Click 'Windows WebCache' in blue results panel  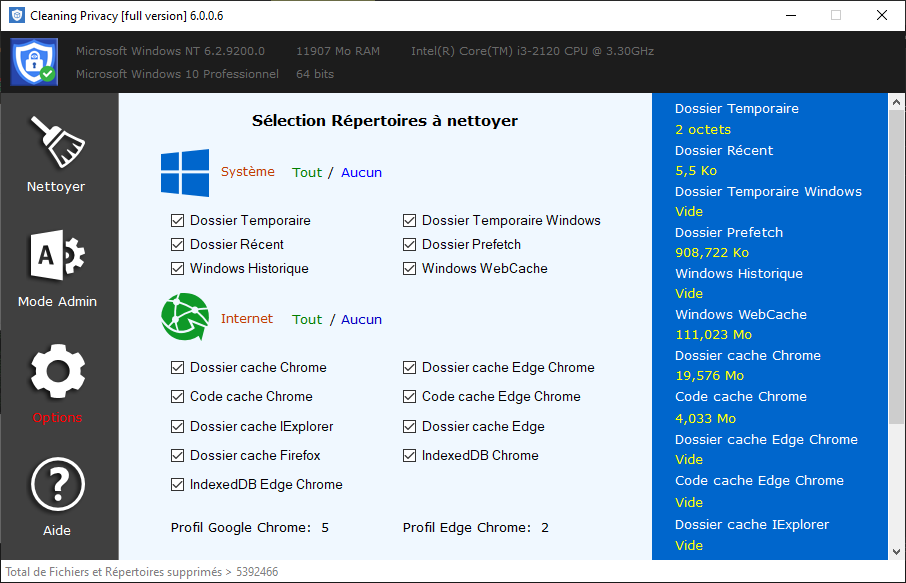click(741, 314)
